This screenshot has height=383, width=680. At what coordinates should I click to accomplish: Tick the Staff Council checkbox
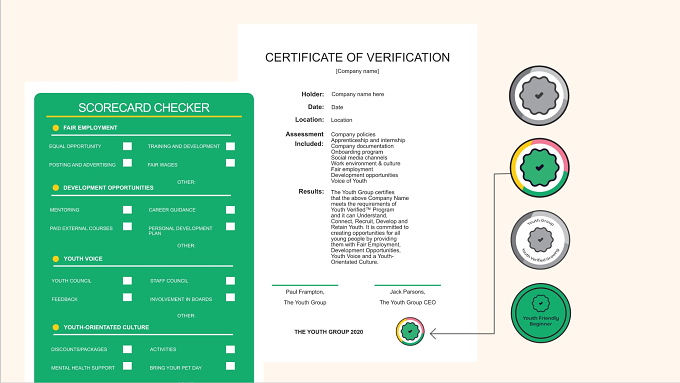[x=230, y=281]
